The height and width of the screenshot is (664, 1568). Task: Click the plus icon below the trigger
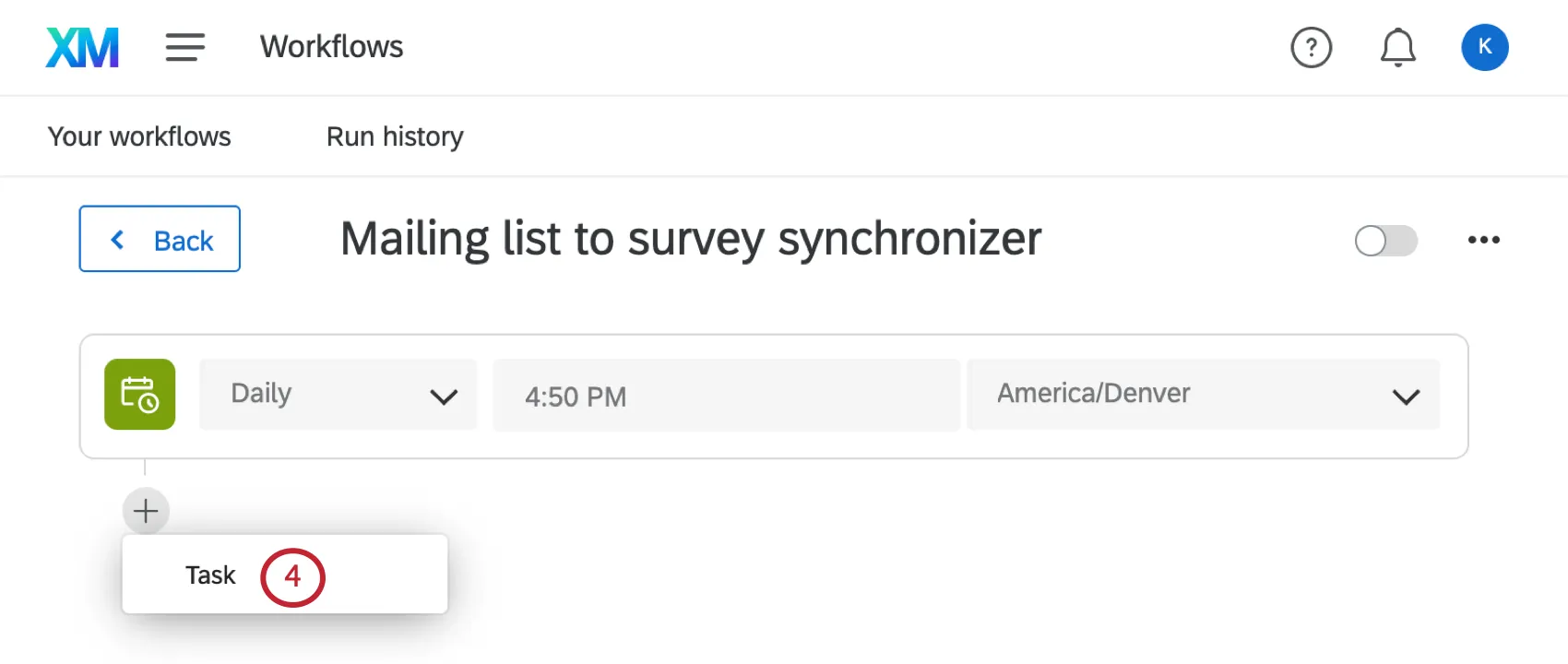(145, 510)
